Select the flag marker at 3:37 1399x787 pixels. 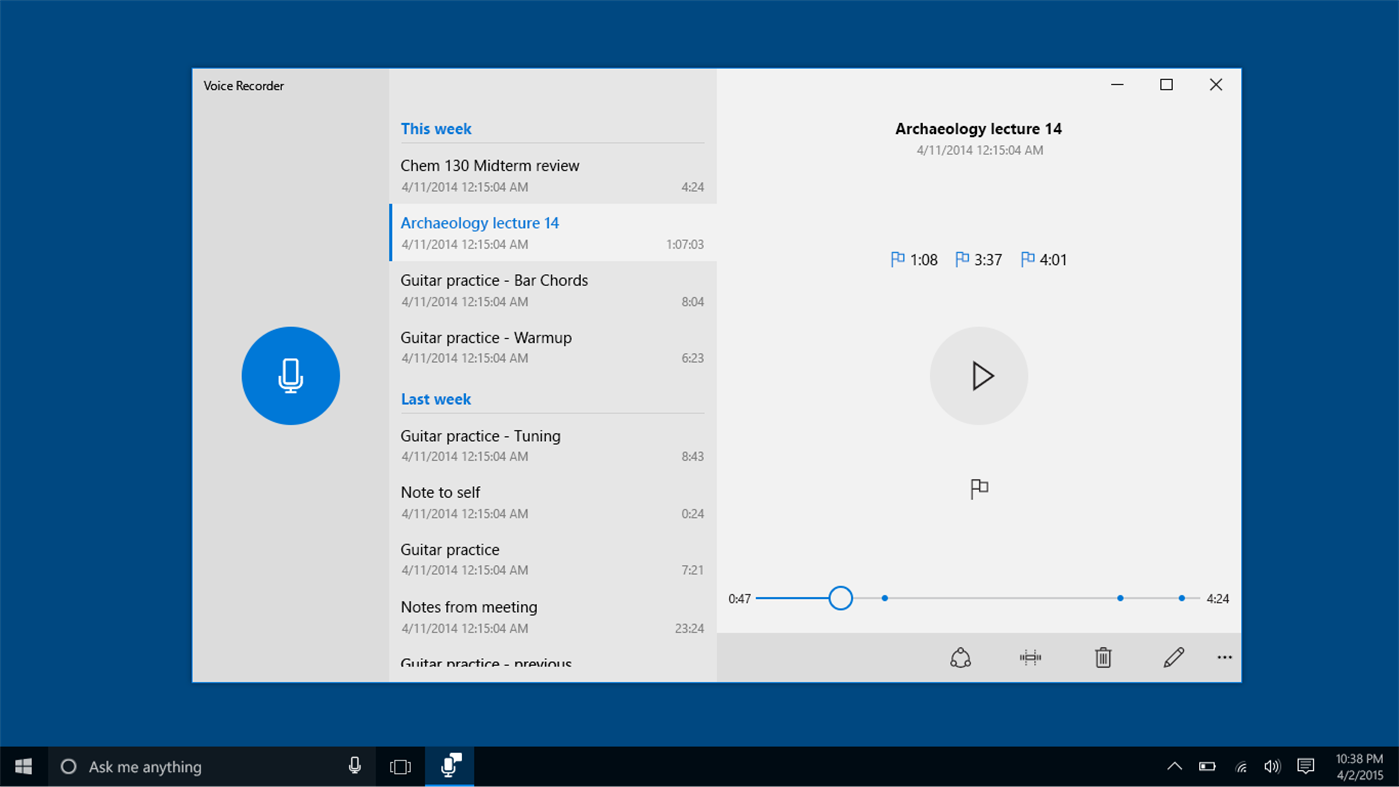tap(978, 259)
